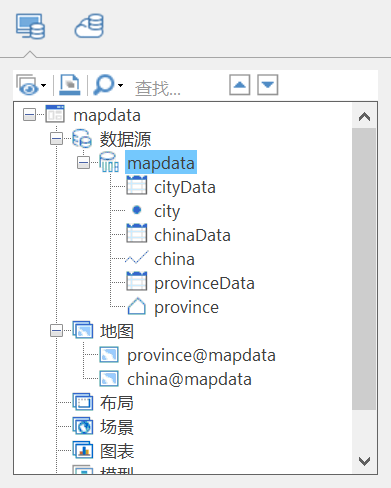Click the 地图 maps folder icon
This screenshot has height=488, width=391.
[x=83, y=330]
